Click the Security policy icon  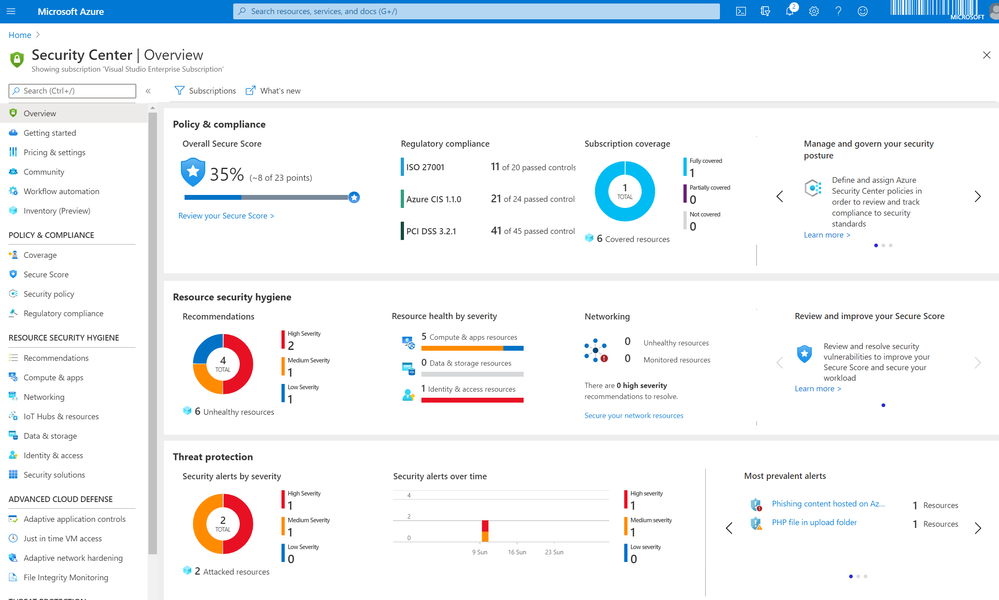click(13, 294)
